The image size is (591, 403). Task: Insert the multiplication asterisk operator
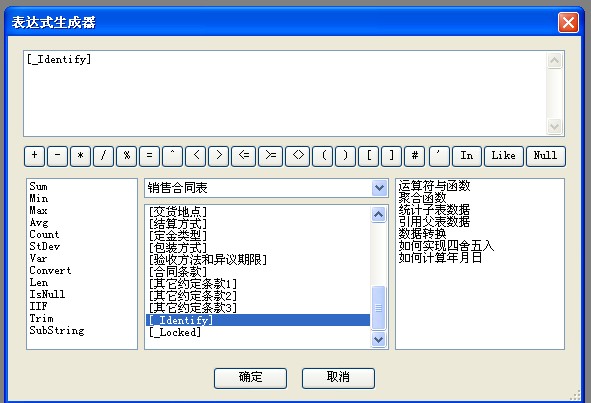coord(81,156)
